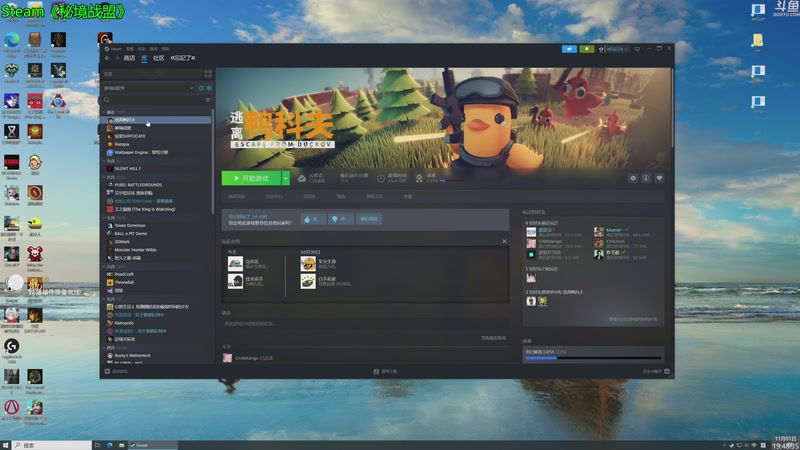Collapse the category containing Tower Dominion
Image resolution: width=800 pixels, height=450 pixels.
pos(104,218)
